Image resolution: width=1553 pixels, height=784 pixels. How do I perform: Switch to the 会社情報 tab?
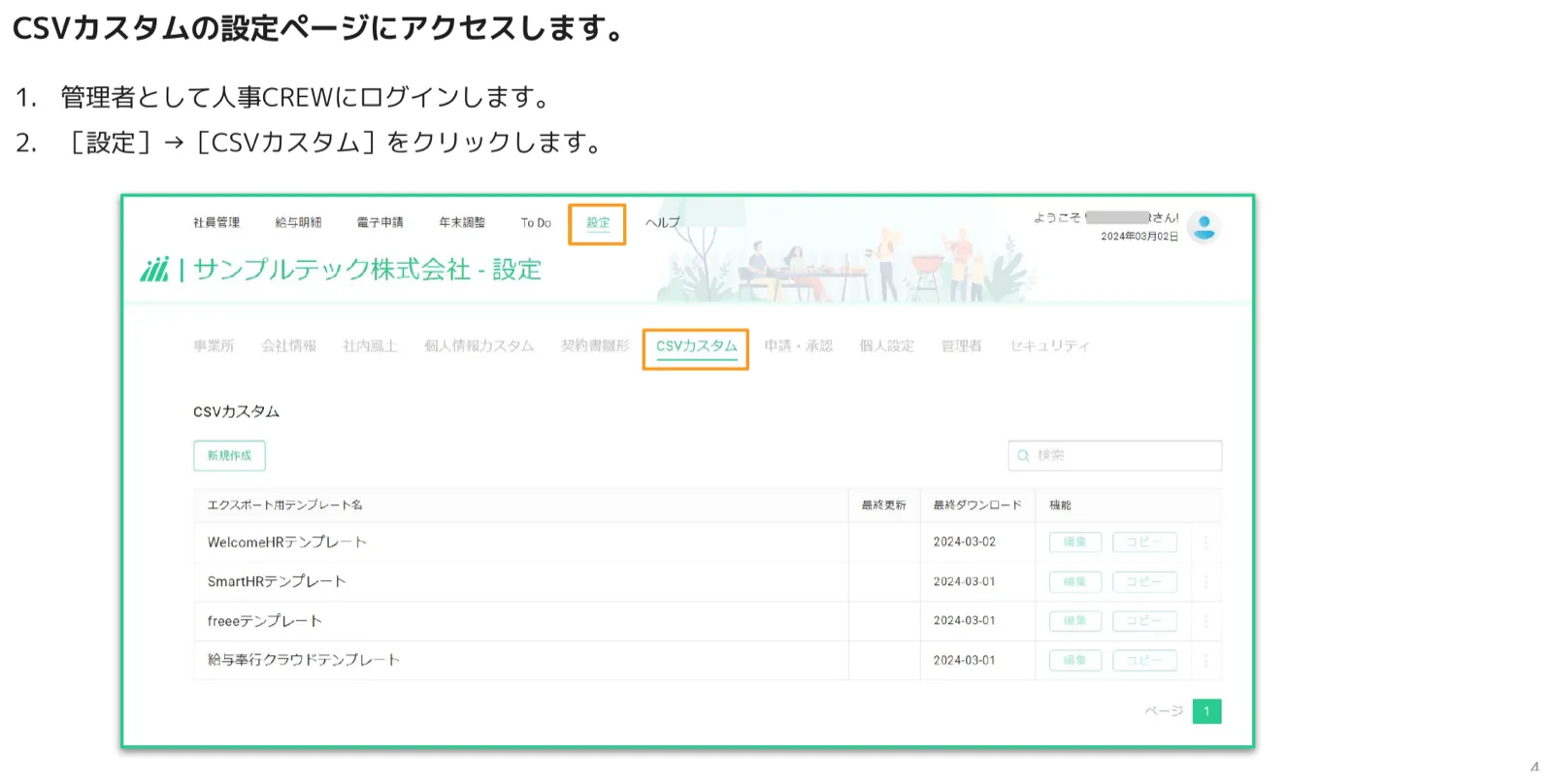click(288, 345)
